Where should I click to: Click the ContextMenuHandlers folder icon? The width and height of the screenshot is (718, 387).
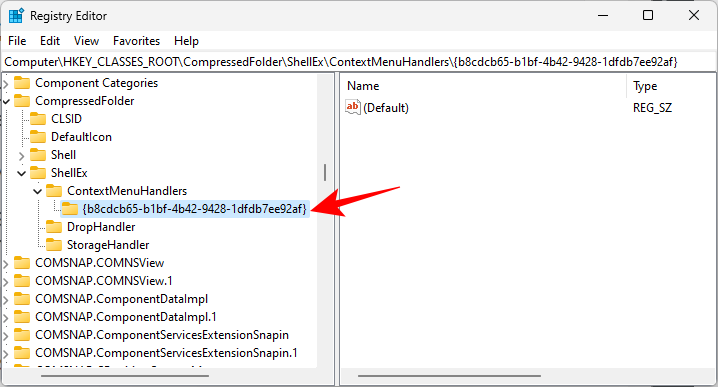coord(54,191)
